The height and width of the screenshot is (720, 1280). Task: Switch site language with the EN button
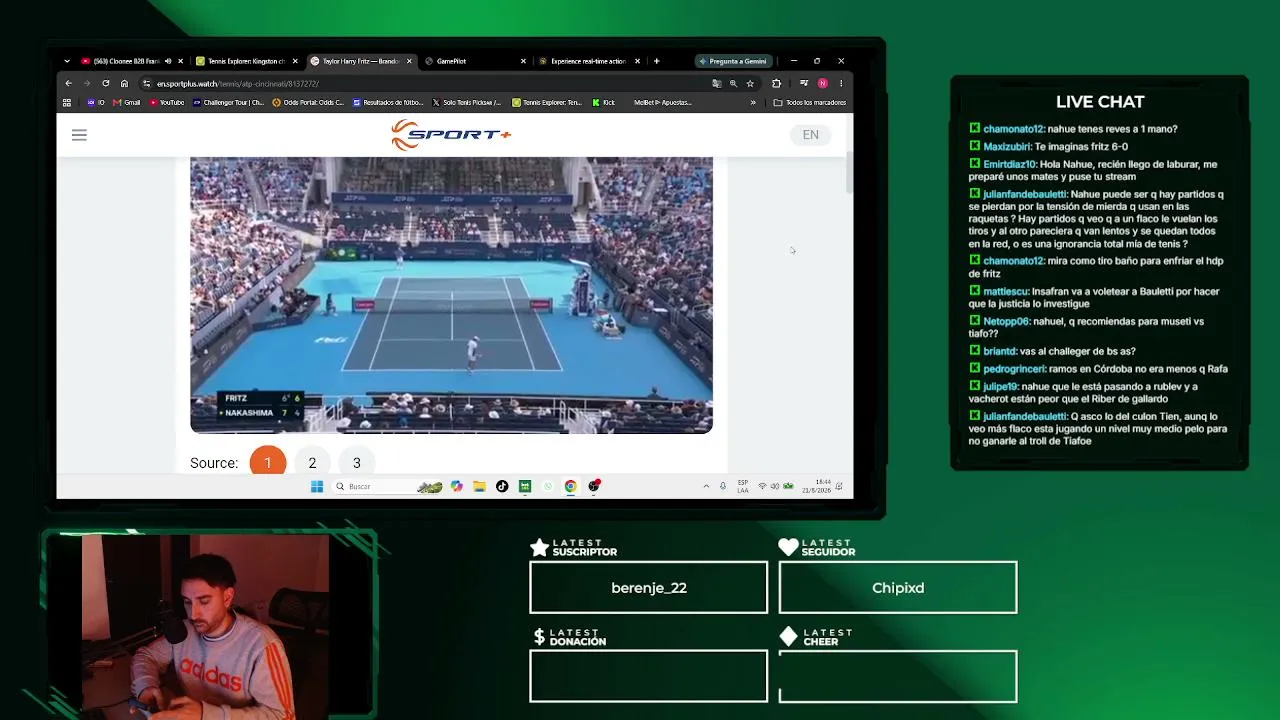point(810,135)
